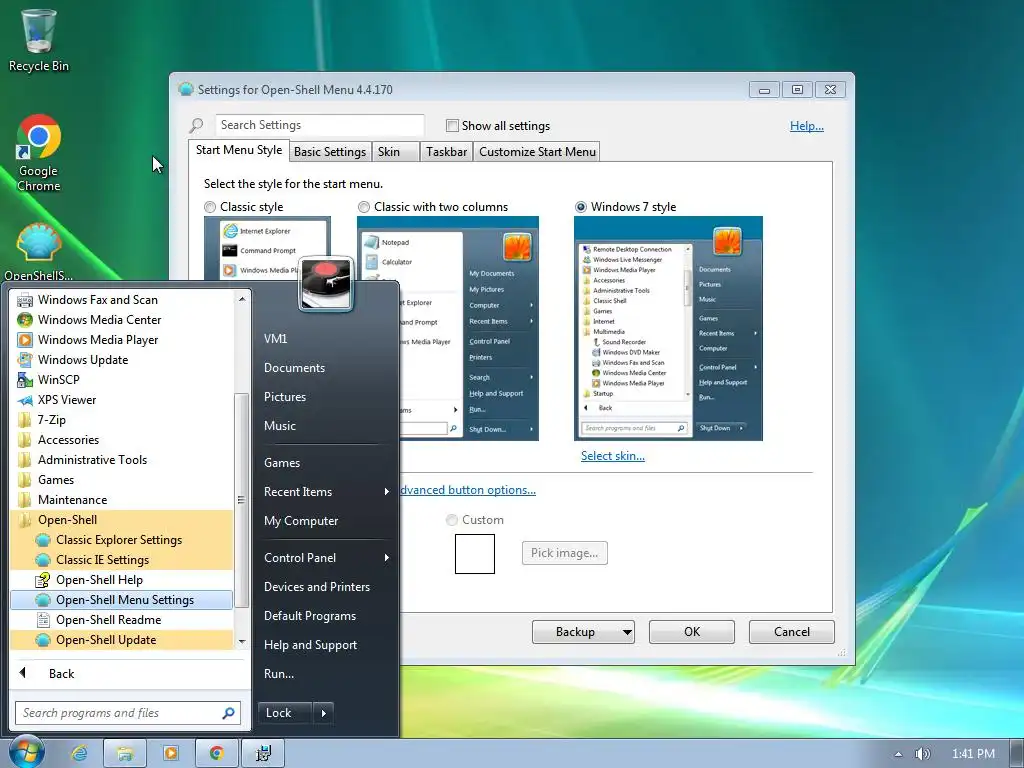Open Windows Explorer from the taskbar
This screenshot has height=768, width=1024.
125,754
